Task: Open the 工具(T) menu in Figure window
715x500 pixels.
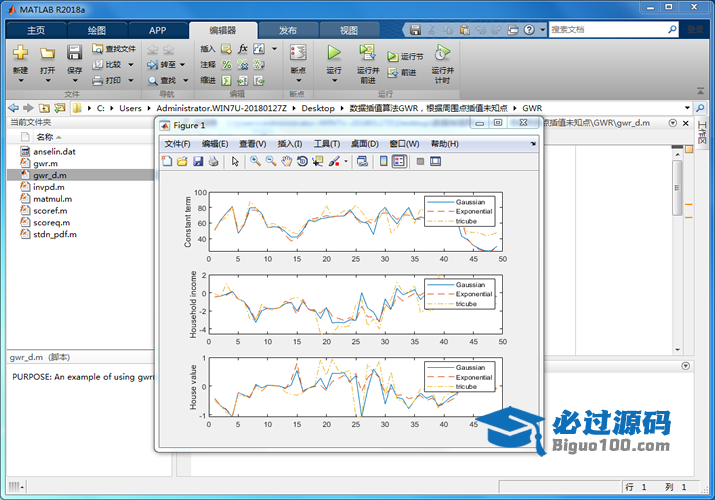Action: (327, 144)
